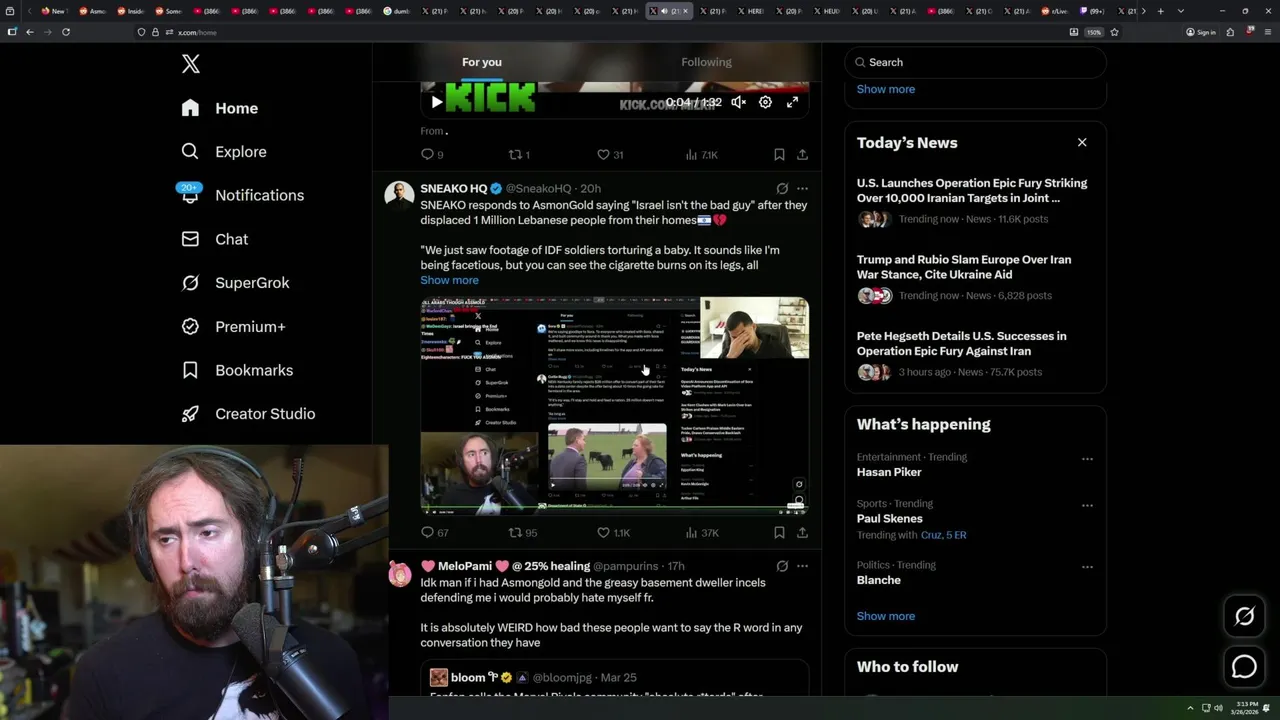Bookmark the Kick video post
This screenshot has width=1280, height=720.
pos(779,155)
